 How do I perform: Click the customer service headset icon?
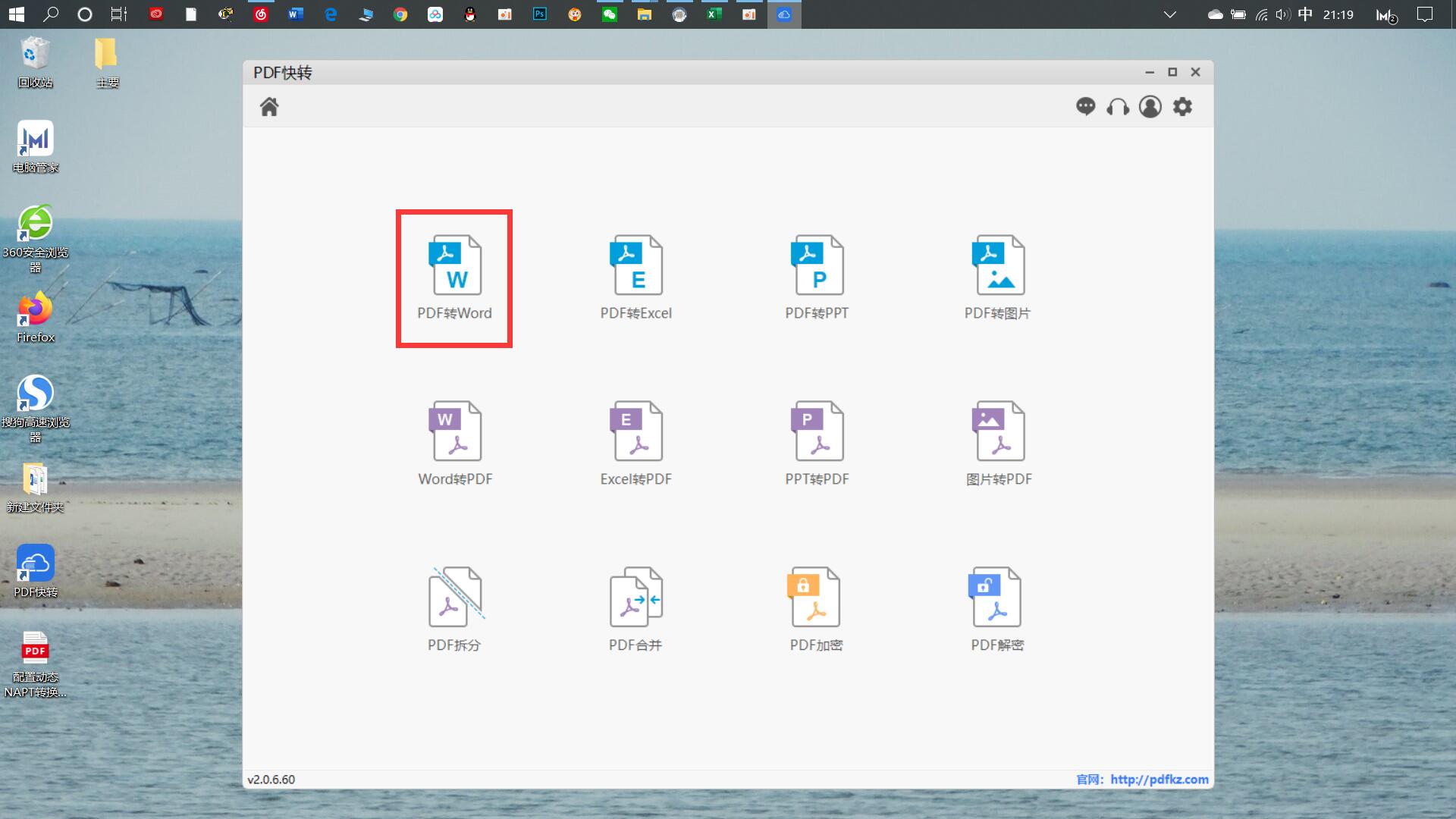pyautogui.click(x=1118, y=107)
